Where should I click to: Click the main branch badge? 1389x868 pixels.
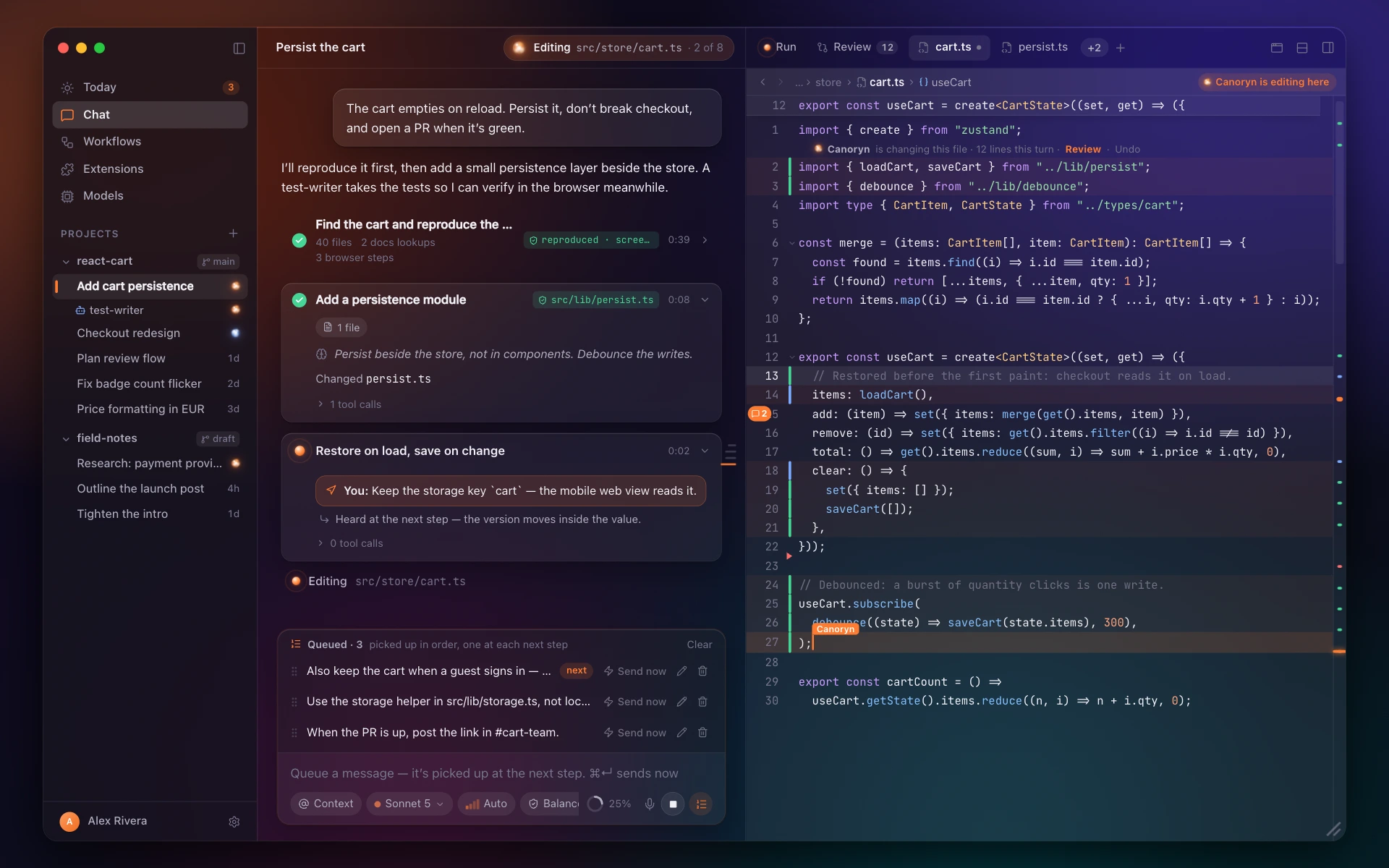(218, 261)
